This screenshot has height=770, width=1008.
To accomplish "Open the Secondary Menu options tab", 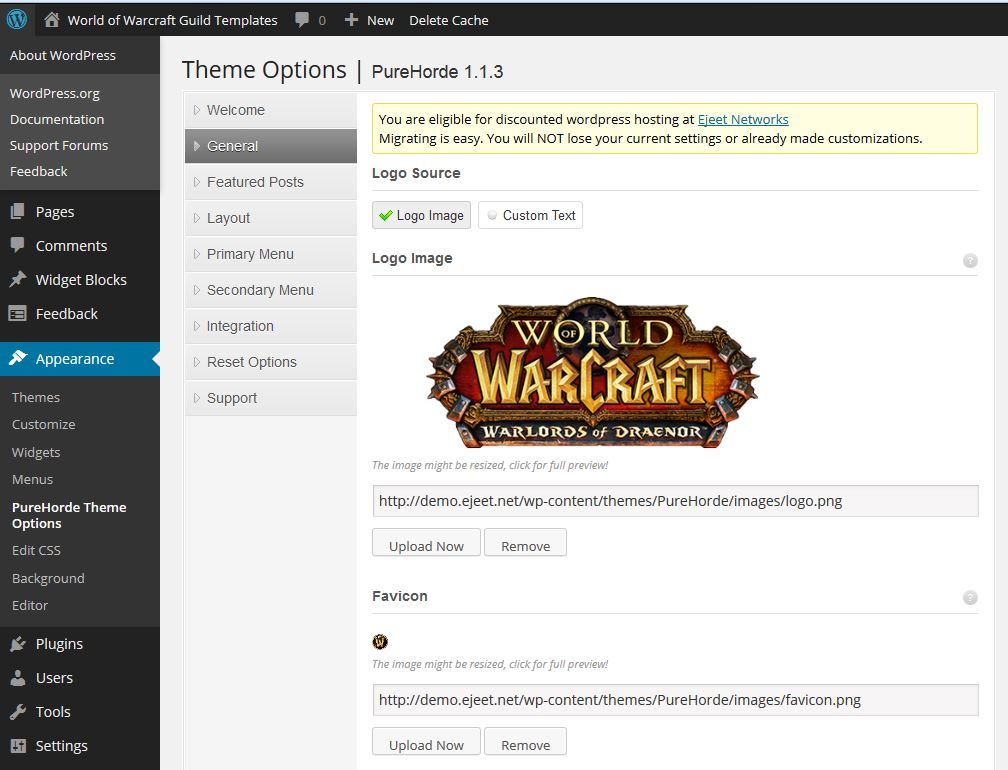I will (x=271, y=290).
